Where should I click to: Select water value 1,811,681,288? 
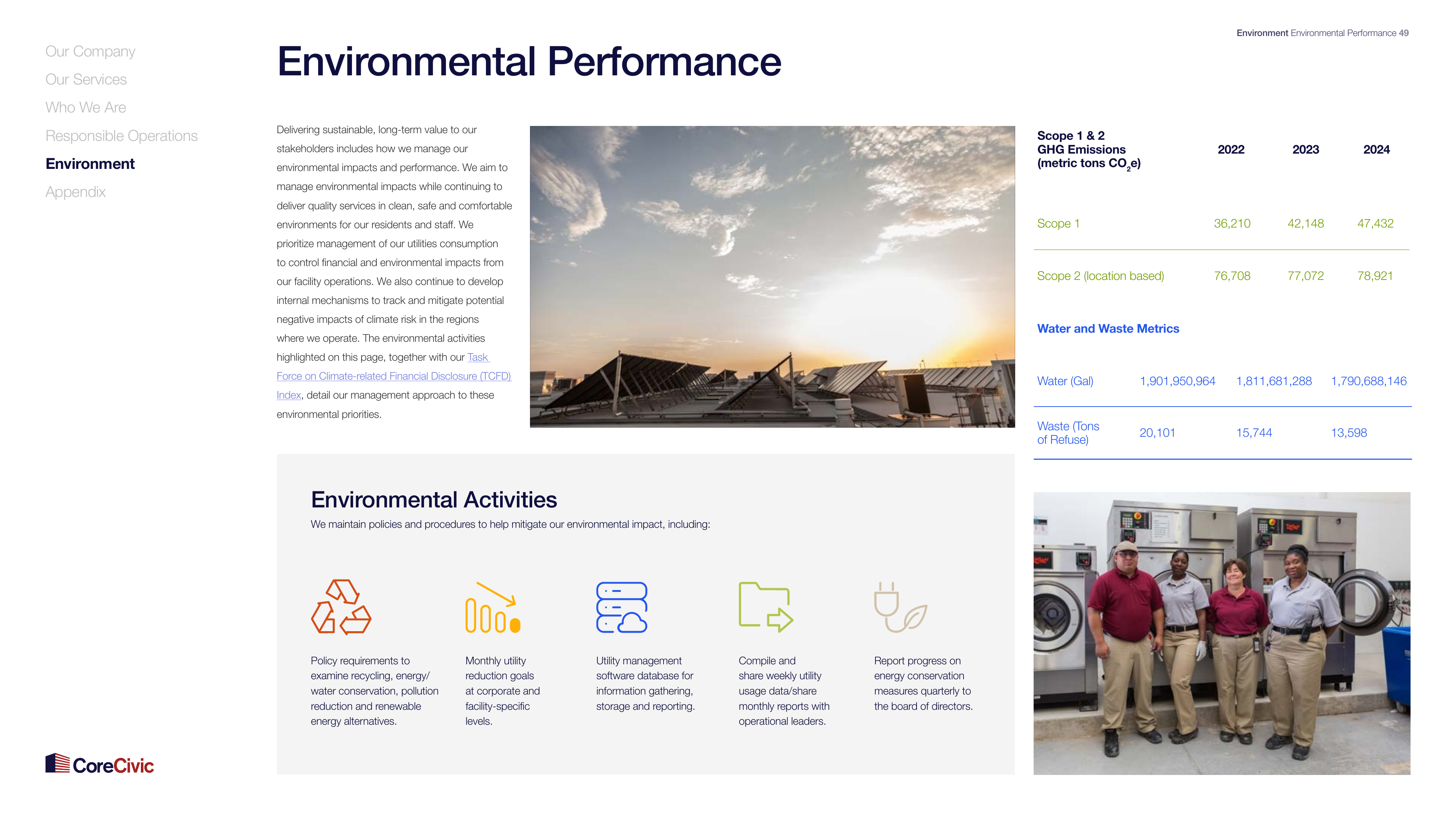1274,381
